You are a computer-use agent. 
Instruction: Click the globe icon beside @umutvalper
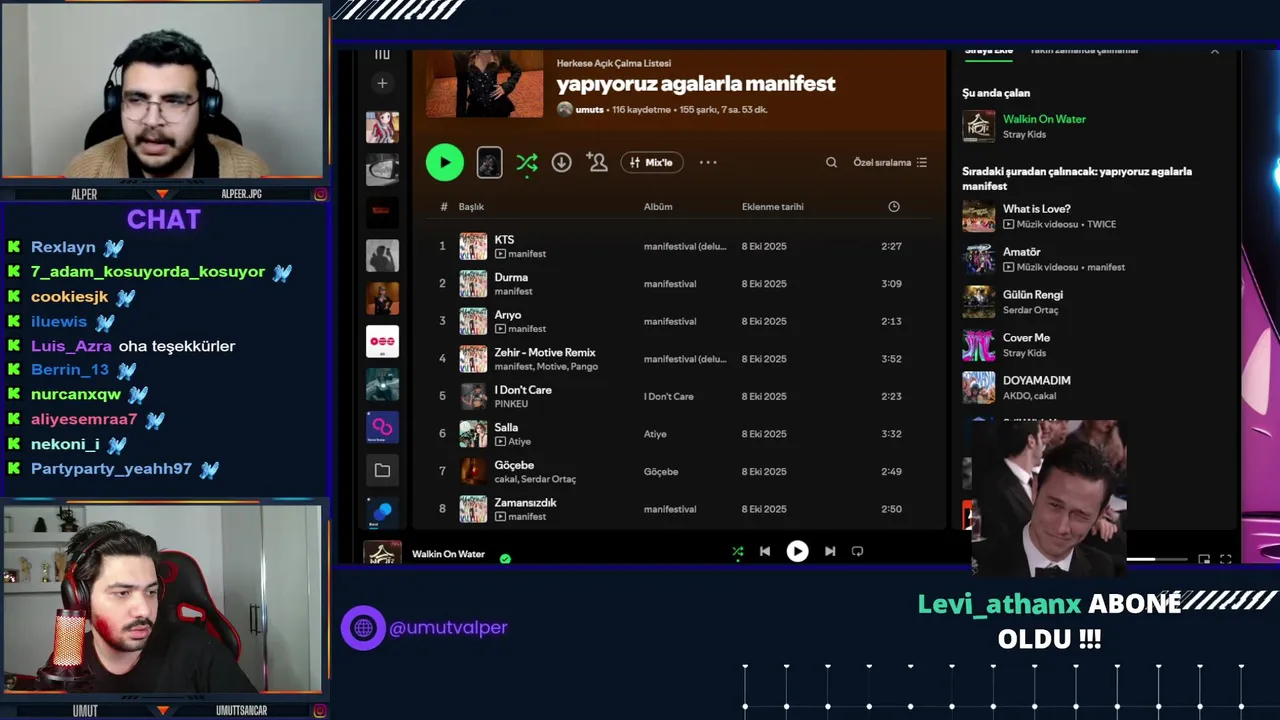(363, 628)
